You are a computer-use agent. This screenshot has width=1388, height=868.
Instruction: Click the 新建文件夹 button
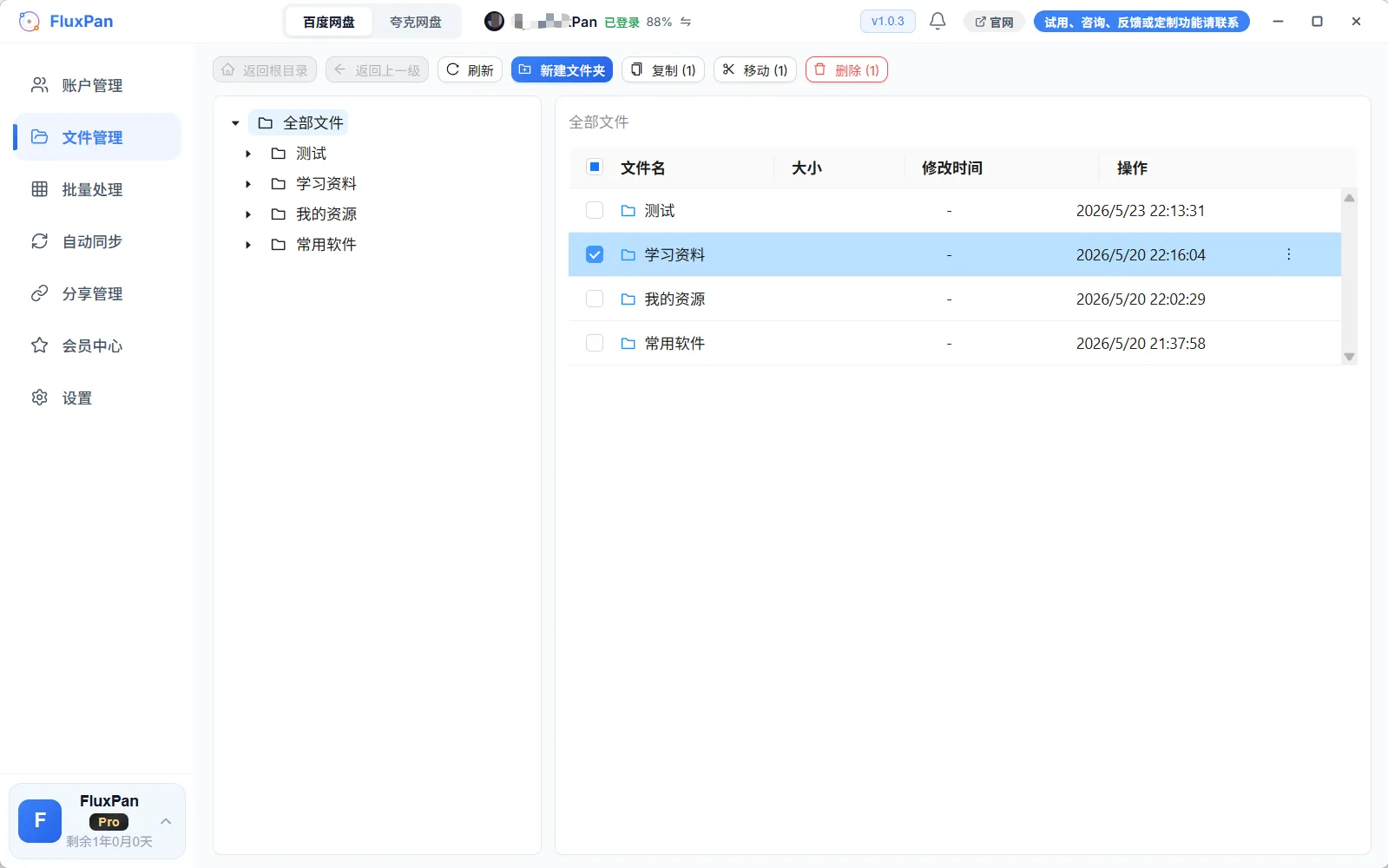coord(562,70)
